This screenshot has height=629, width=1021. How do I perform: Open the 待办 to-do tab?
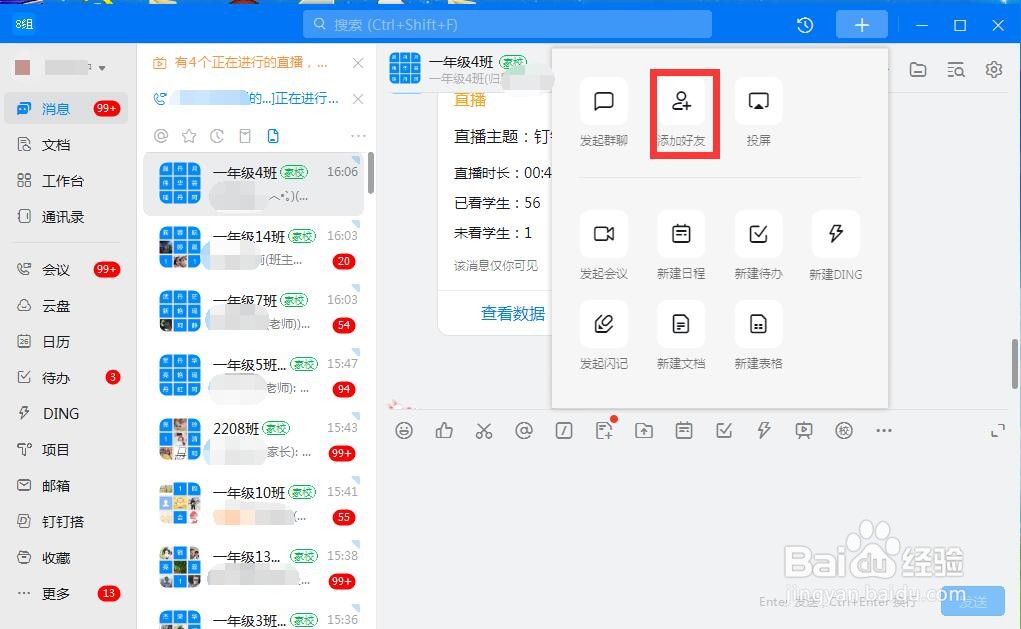[66, 377]
